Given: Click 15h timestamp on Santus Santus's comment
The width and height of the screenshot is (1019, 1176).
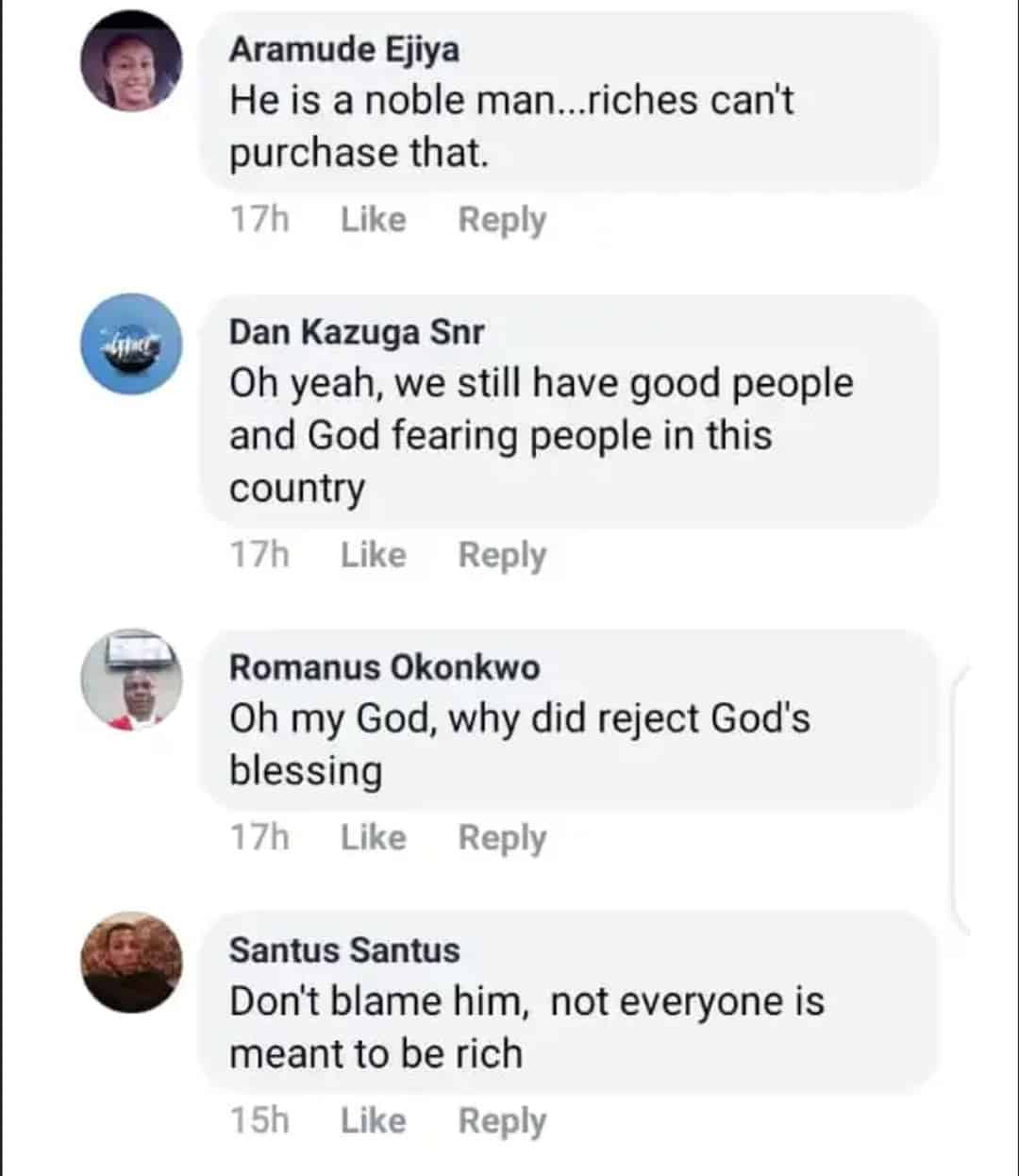Looking at the screenshot, I should 259,1120.
